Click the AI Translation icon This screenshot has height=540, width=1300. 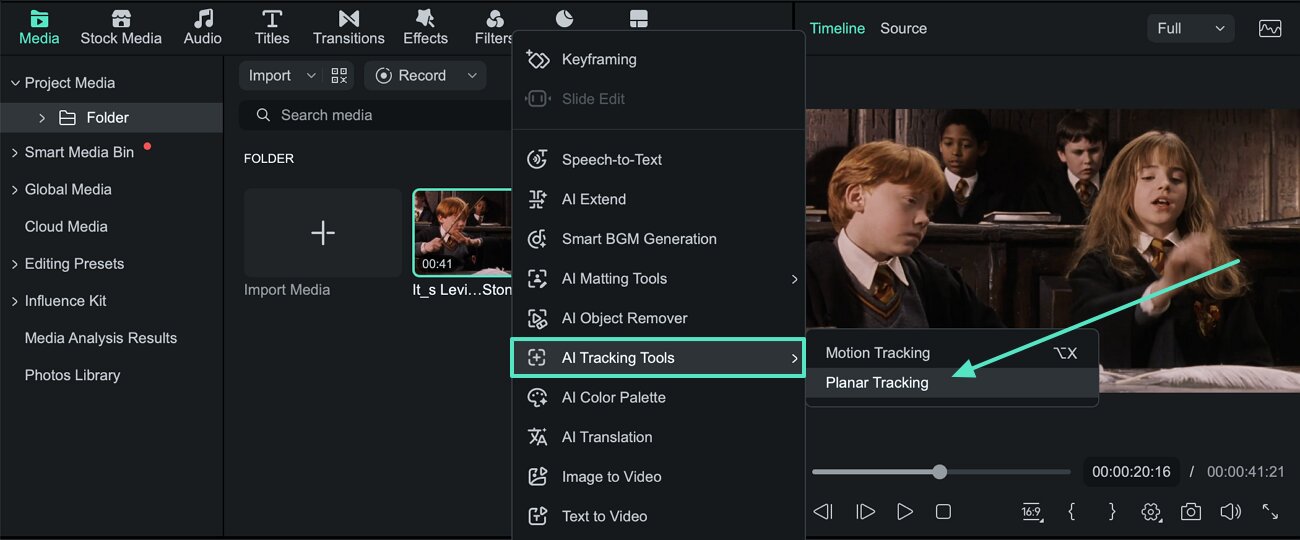point(538,437)
